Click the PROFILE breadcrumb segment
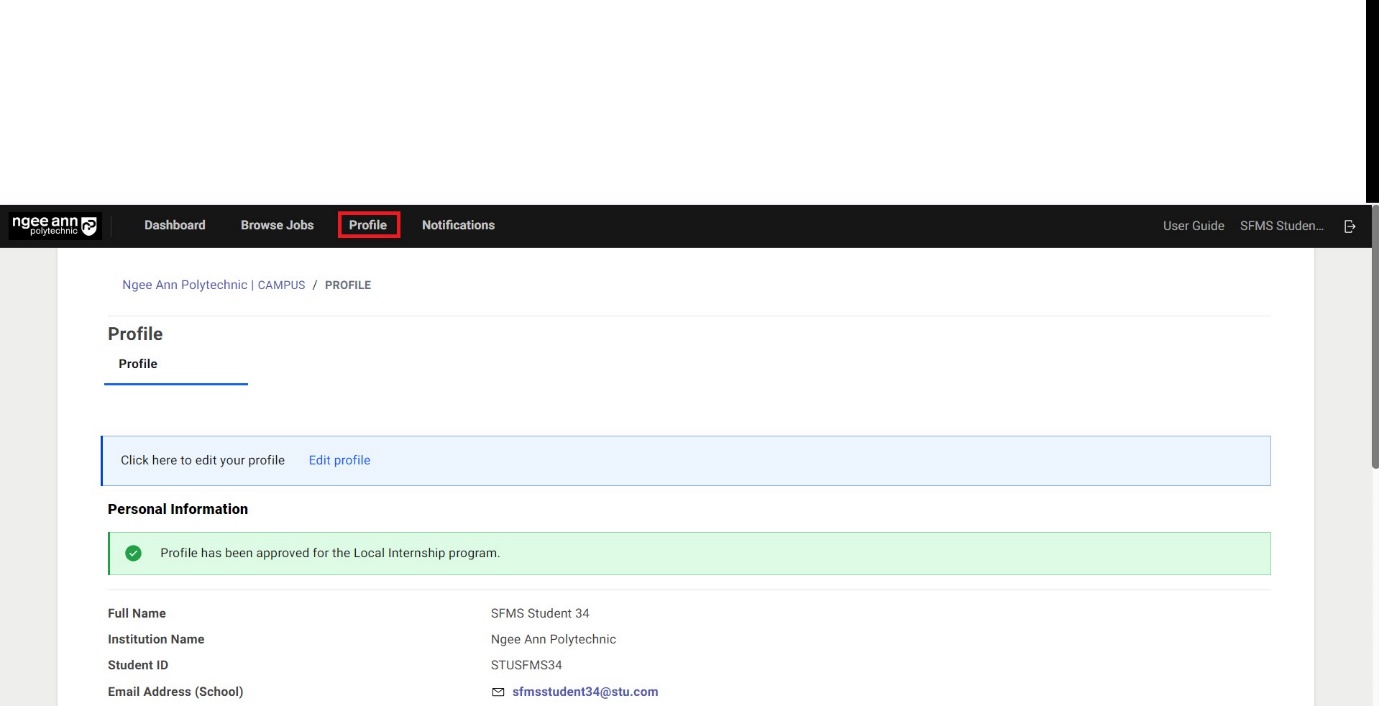 coord(348,284)
